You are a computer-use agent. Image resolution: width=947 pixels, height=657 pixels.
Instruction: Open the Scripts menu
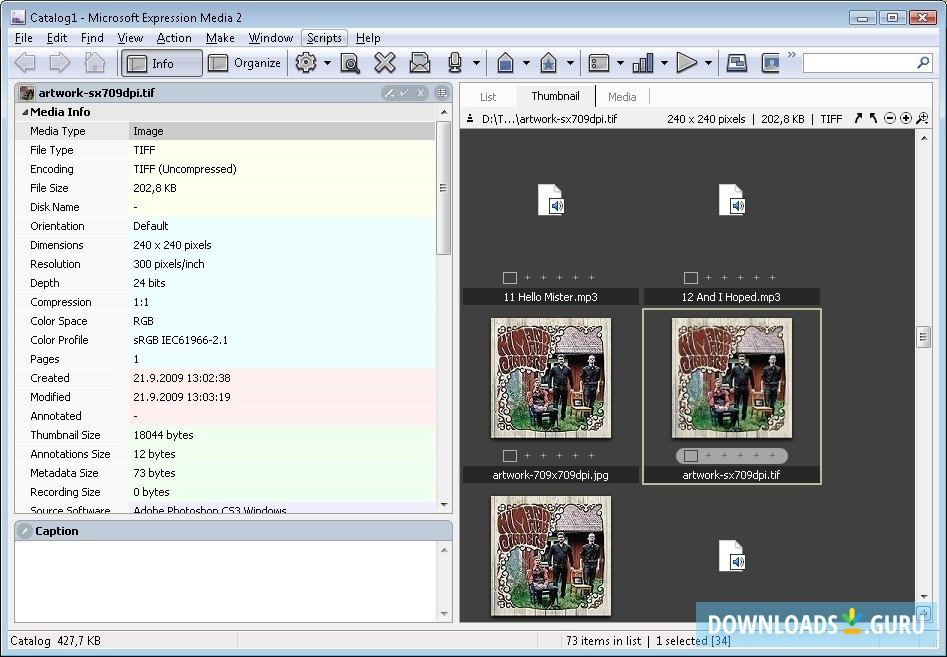point(324,38)
